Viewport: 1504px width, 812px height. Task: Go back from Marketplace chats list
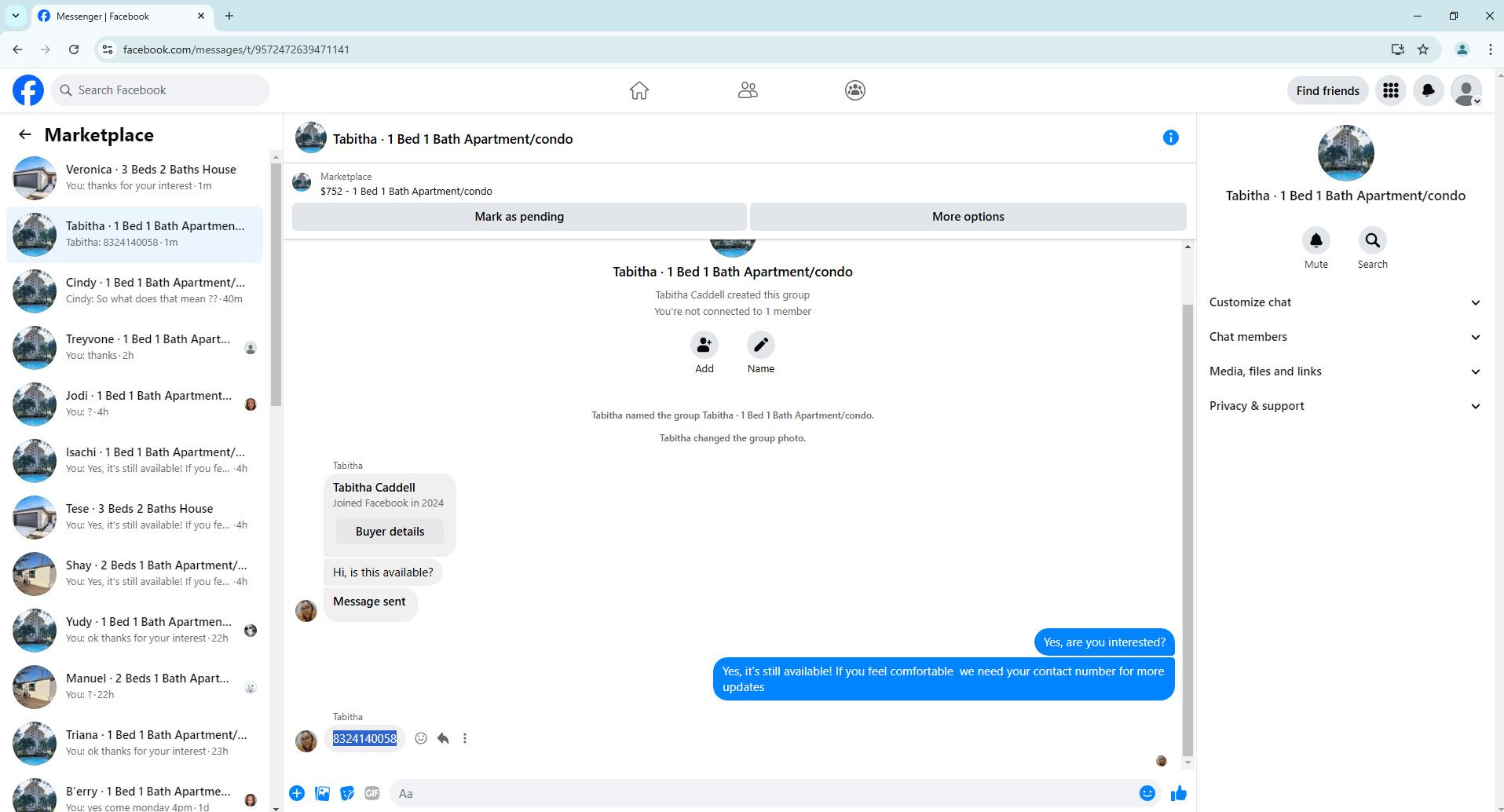pos(25,135)
